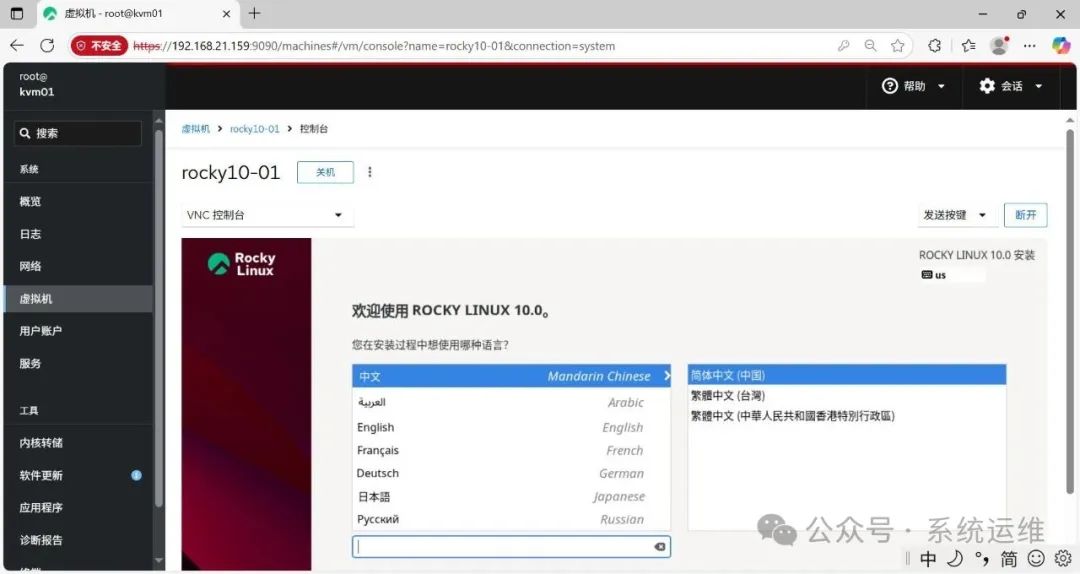
Task: Select English language row
Action: [x=511, y=427]
